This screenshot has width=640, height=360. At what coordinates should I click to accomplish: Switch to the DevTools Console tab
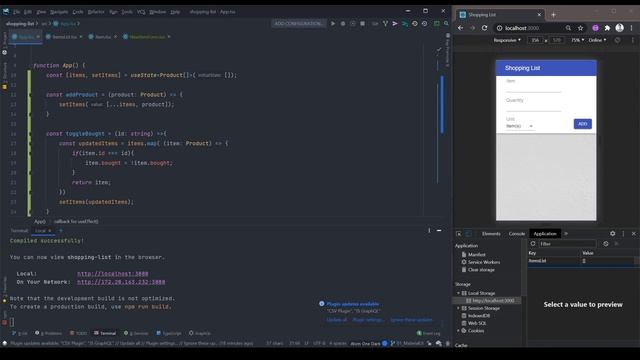point(517,233)
